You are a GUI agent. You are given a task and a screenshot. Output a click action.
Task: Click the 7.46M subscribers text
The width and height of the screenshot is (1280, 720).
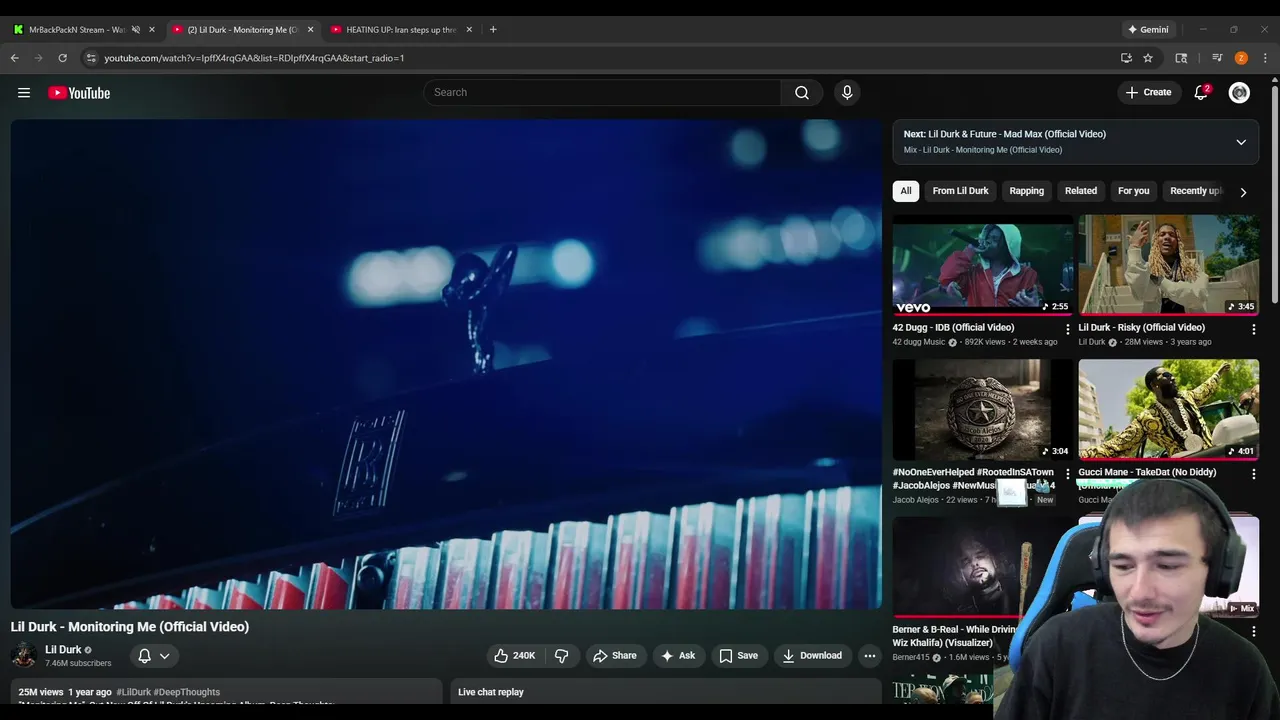tap(78, 663)
